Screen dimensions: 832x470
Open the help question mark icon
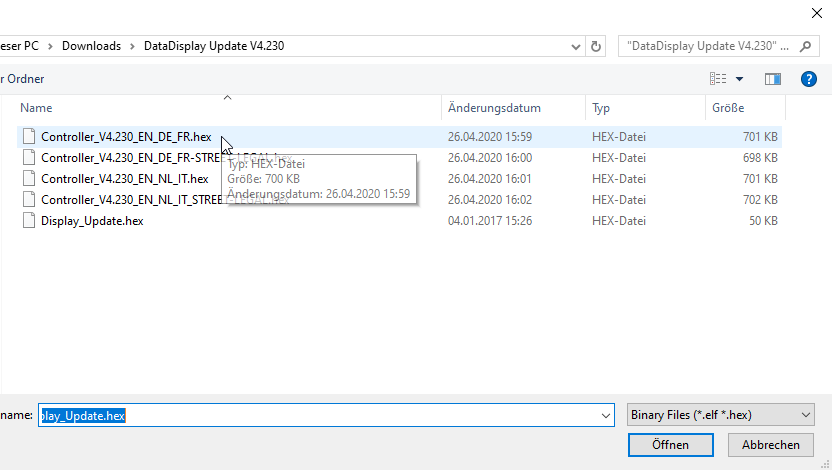coord(809,79)
